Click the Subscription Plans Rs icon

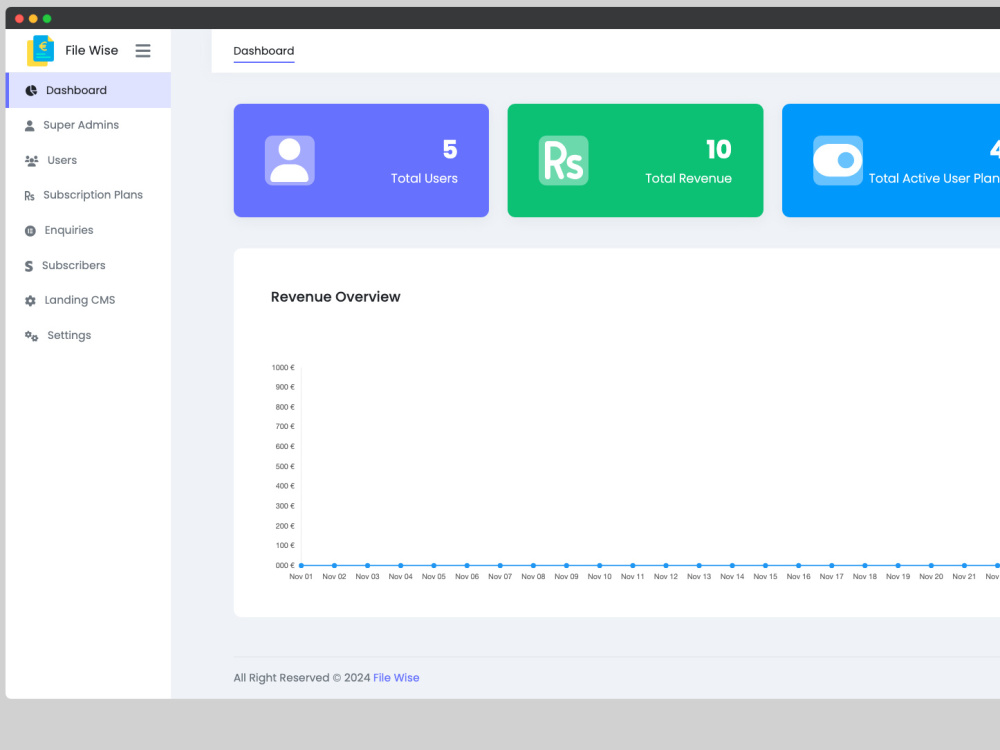pyautogui.click(x=29, y=196)
